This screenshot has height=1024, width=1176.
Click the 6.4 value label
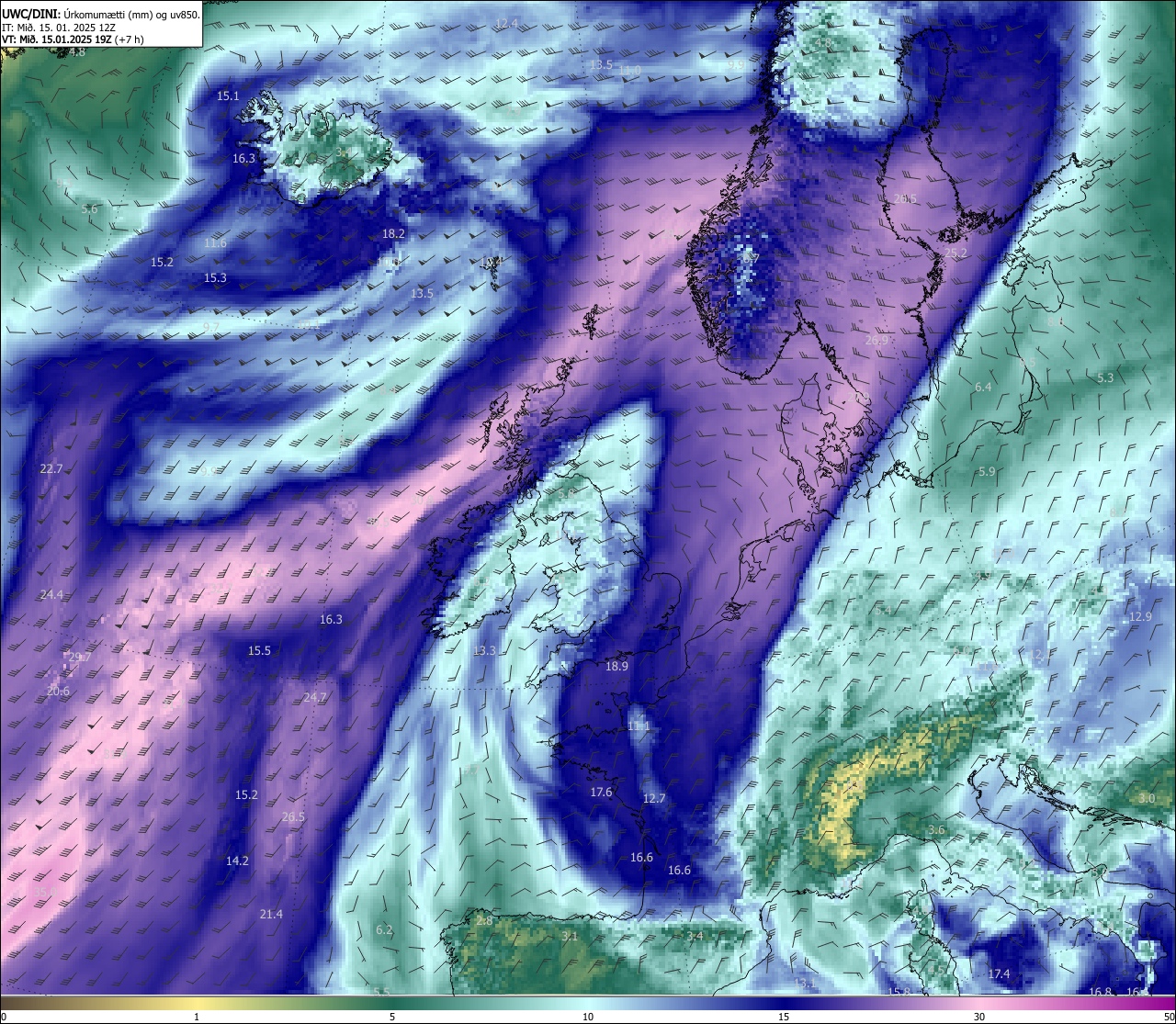pos(983,388)
